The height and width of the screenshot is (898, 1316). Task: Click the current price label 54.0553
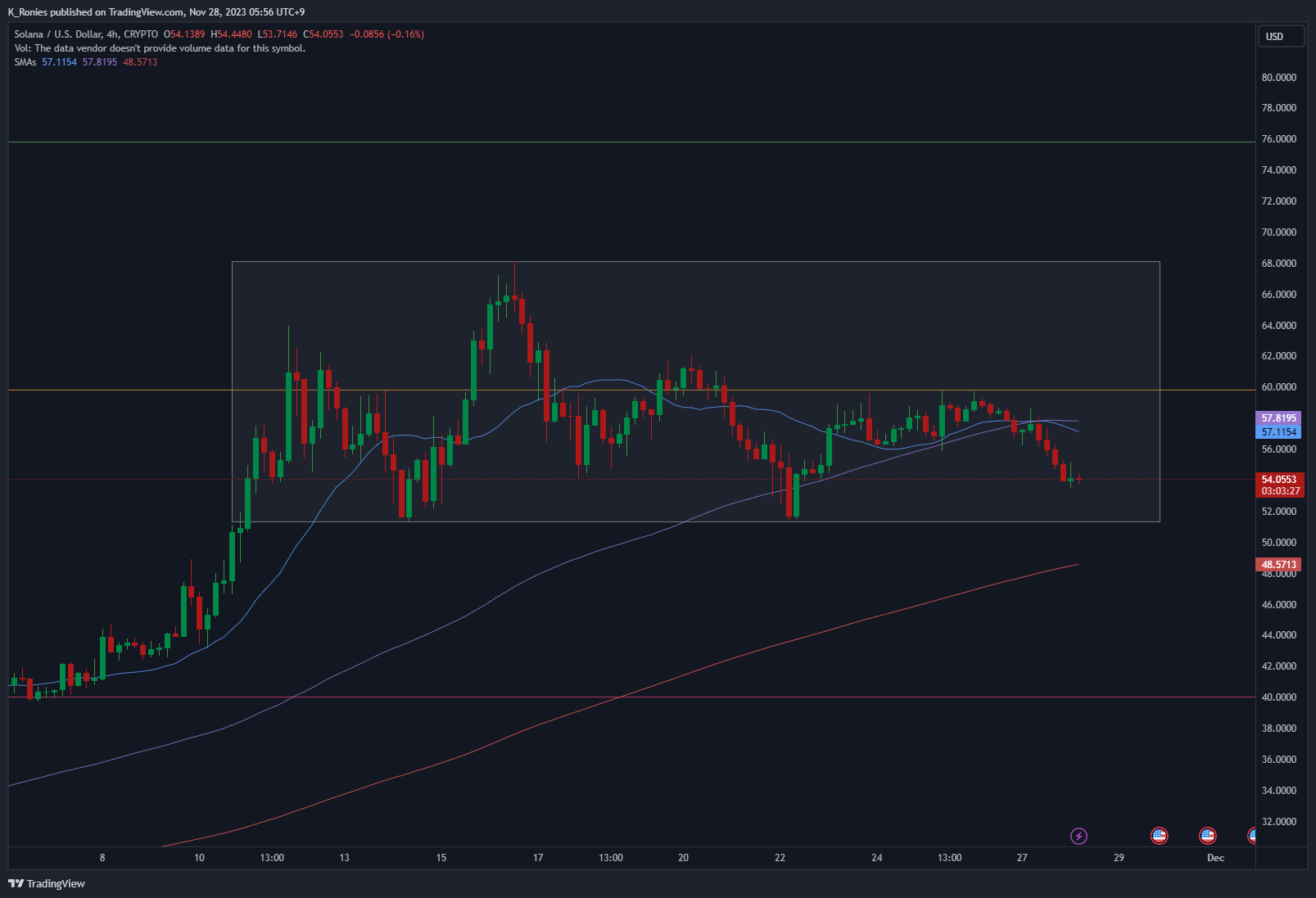click(x=1278, y=480)
